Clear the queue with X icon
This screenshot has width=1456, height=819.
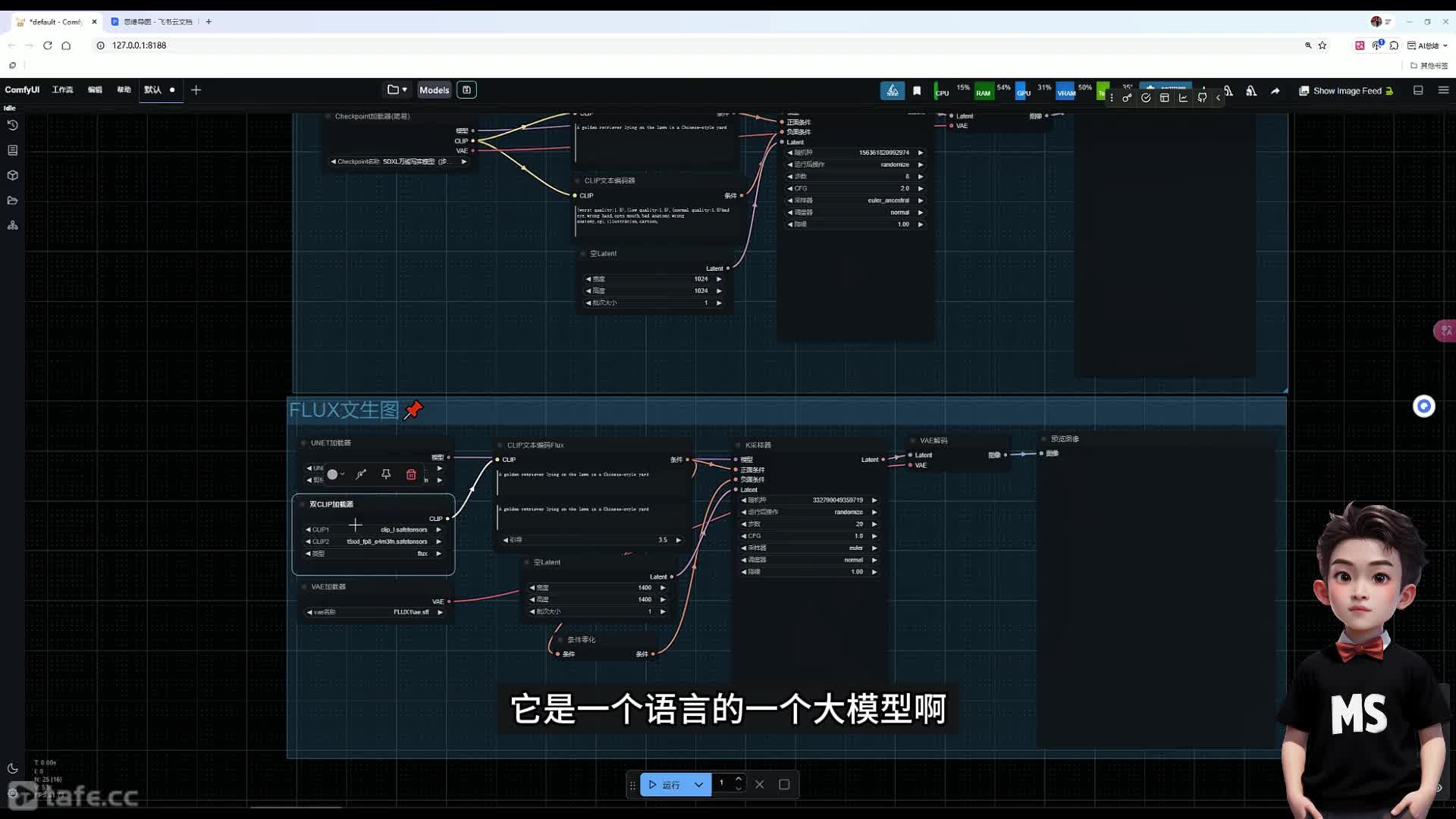click(x=759, y=784)
